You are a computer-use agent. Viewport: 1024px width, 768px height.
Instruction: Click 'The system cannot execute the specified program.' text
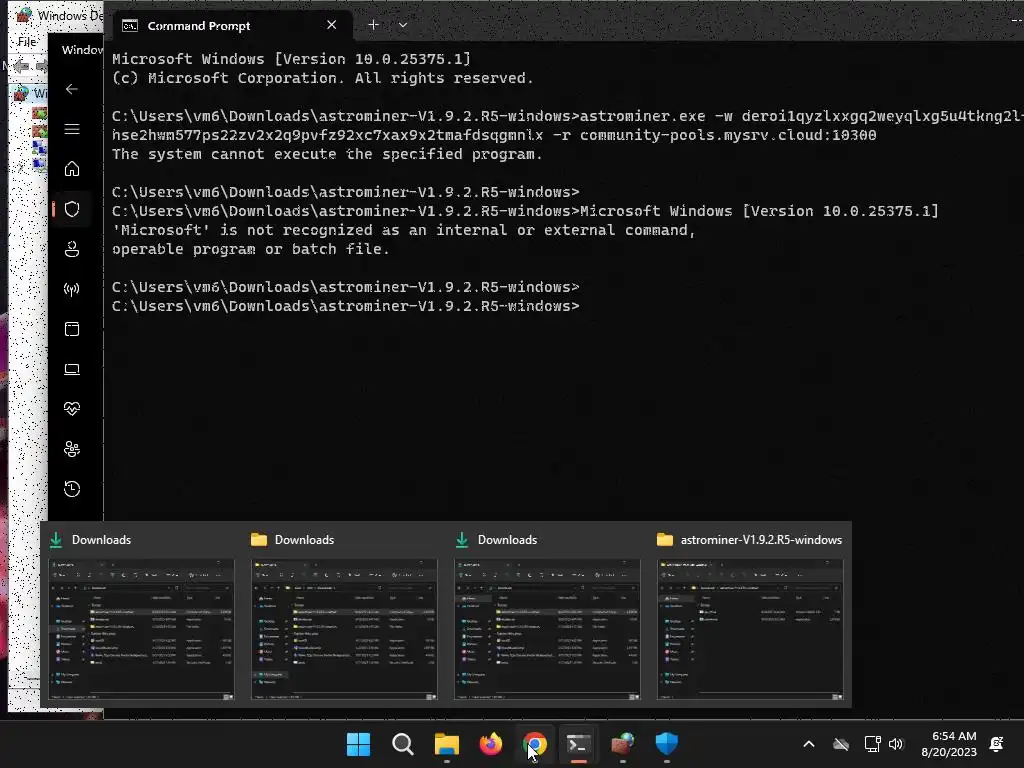tap(327, 154)
